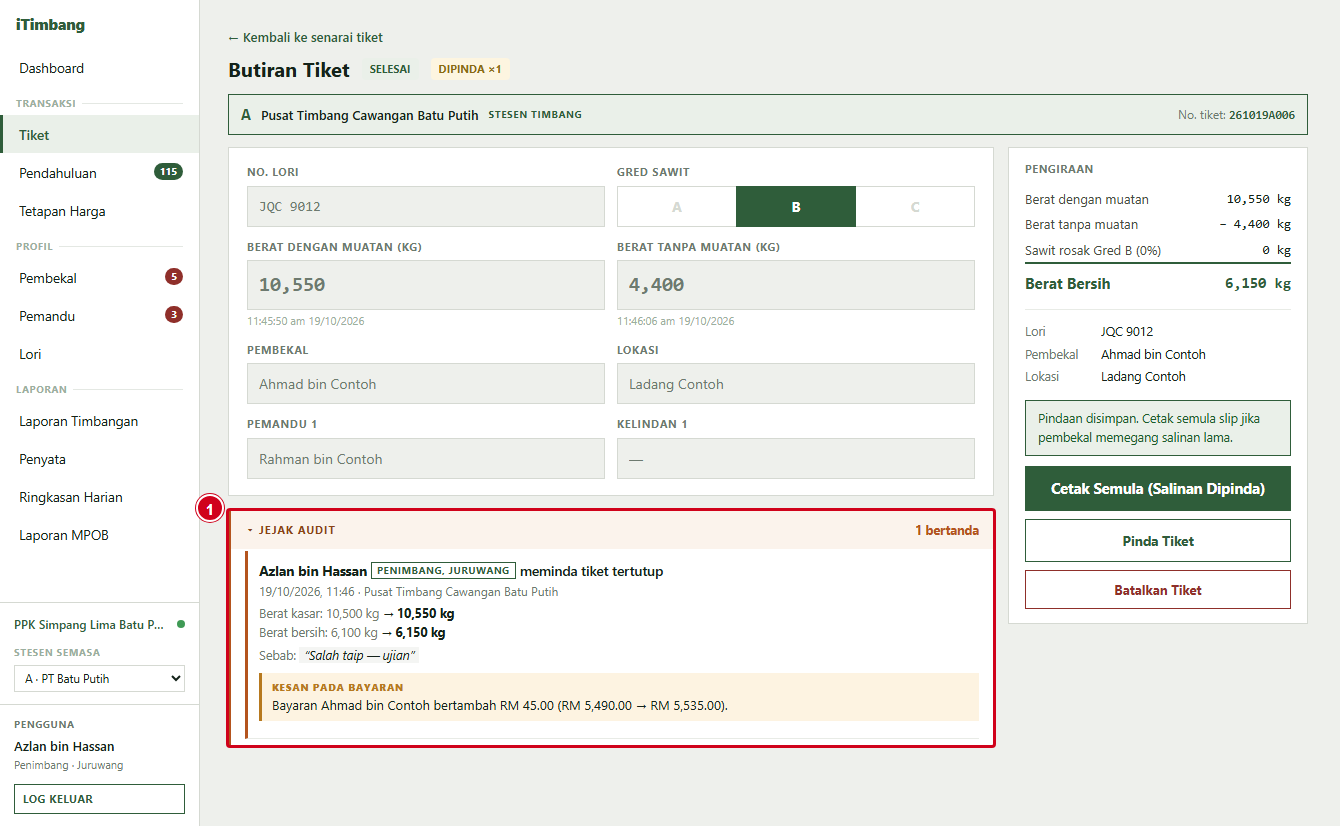
Task: Click the Pinda Tiket button
Action: click(x=1158, y=541)
